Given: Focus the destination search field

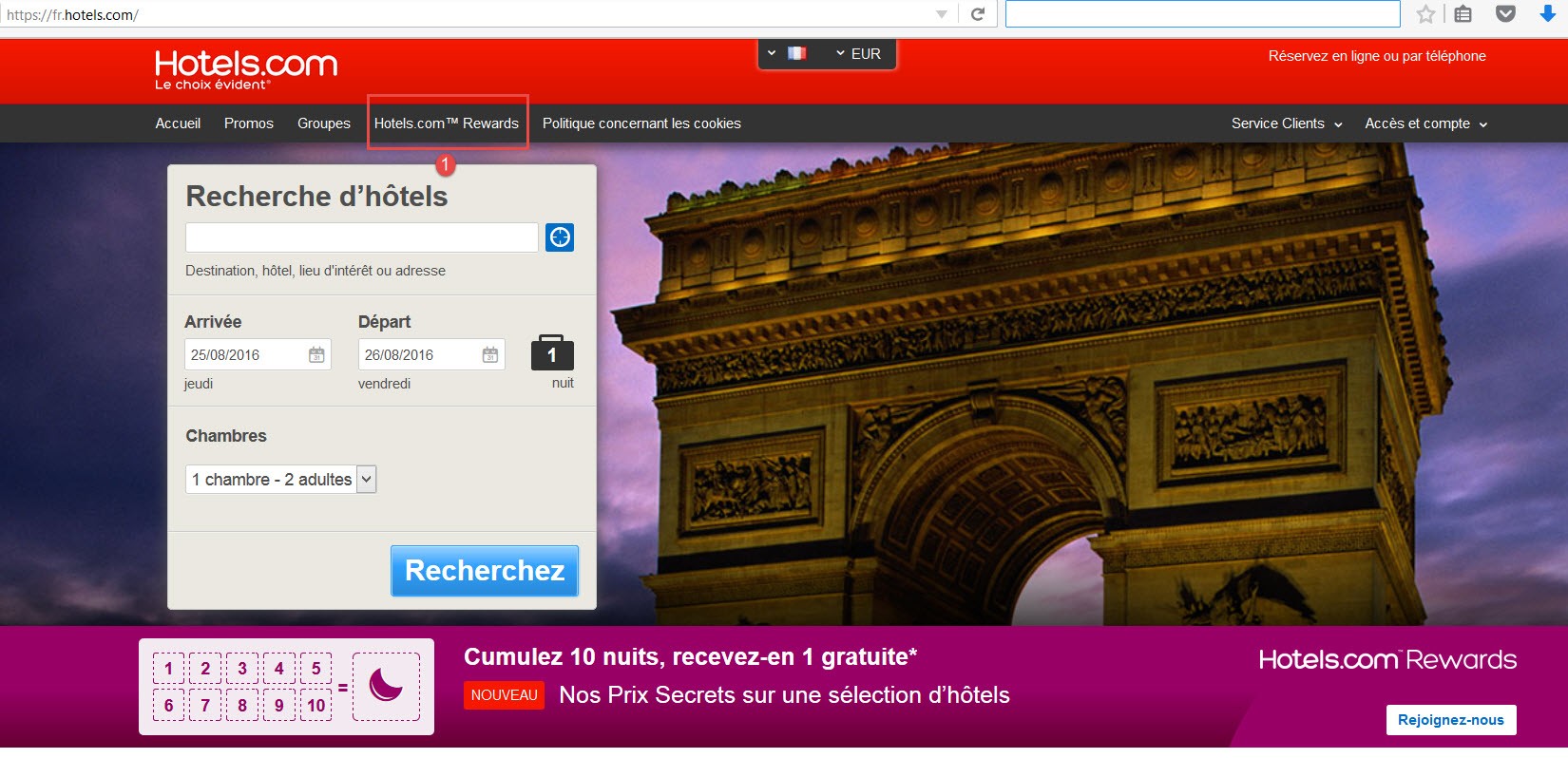Looking at the screenshot, I should pyautogui.click(x=362, y=237).
